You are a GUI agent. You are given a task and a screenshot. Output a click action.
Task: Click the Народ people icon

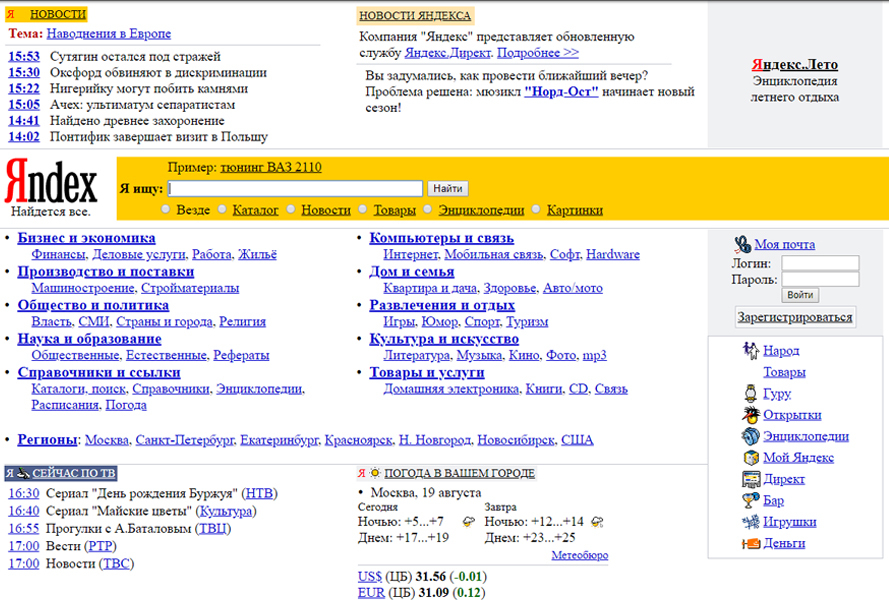point(751,351)
